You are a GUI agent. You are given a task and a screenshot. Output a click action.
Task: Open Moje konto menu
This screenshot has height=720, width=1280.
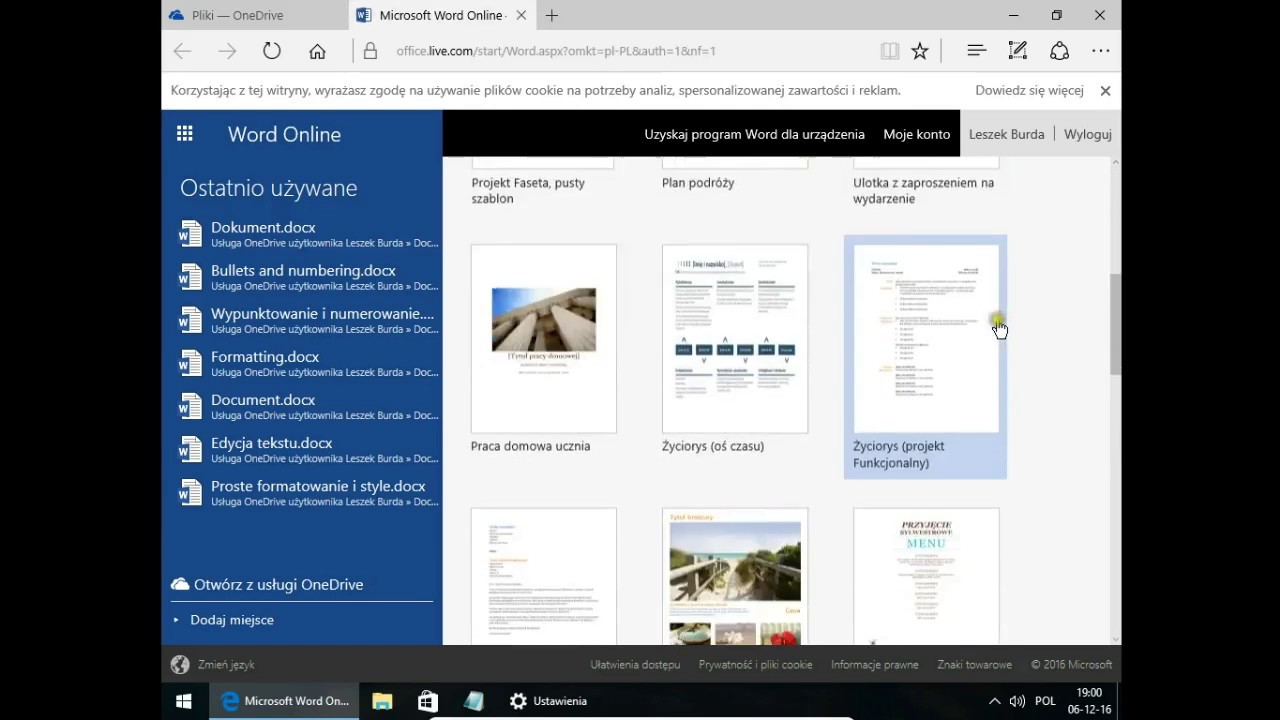[x=916, y=134]
